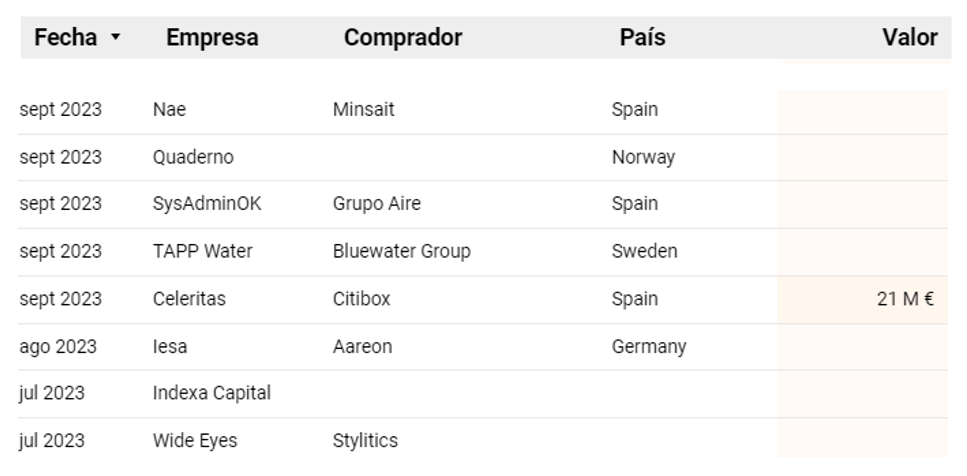Click the Germany country cell
The width and height of the screenshot is (967, 476).
649,347
